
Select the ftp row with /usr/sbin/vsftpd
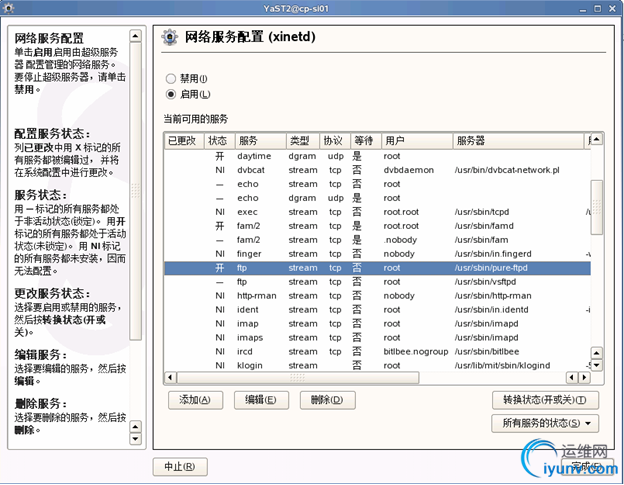377,282
